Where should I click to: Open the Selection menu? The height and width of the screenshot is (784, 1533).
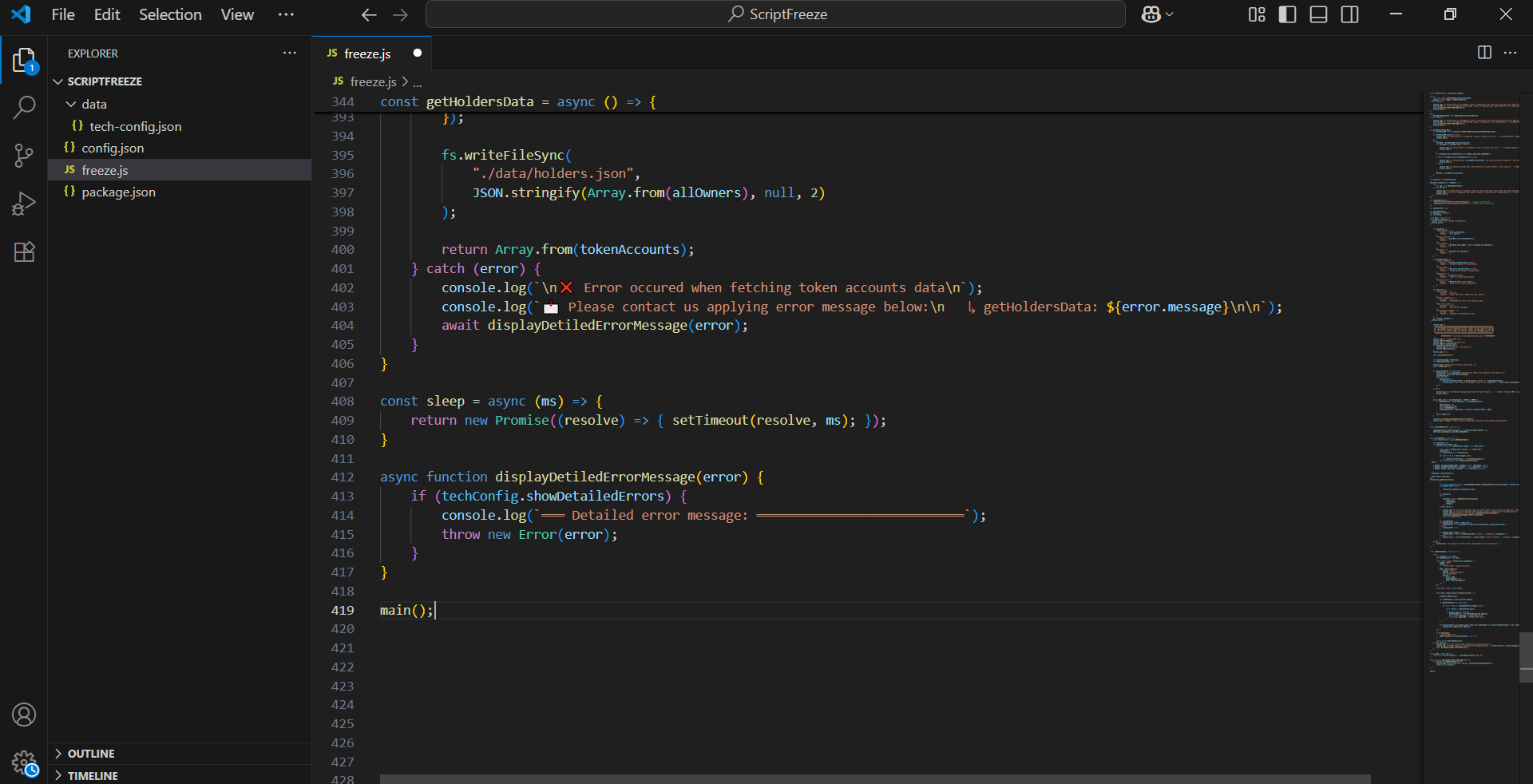tap(170, 14)
